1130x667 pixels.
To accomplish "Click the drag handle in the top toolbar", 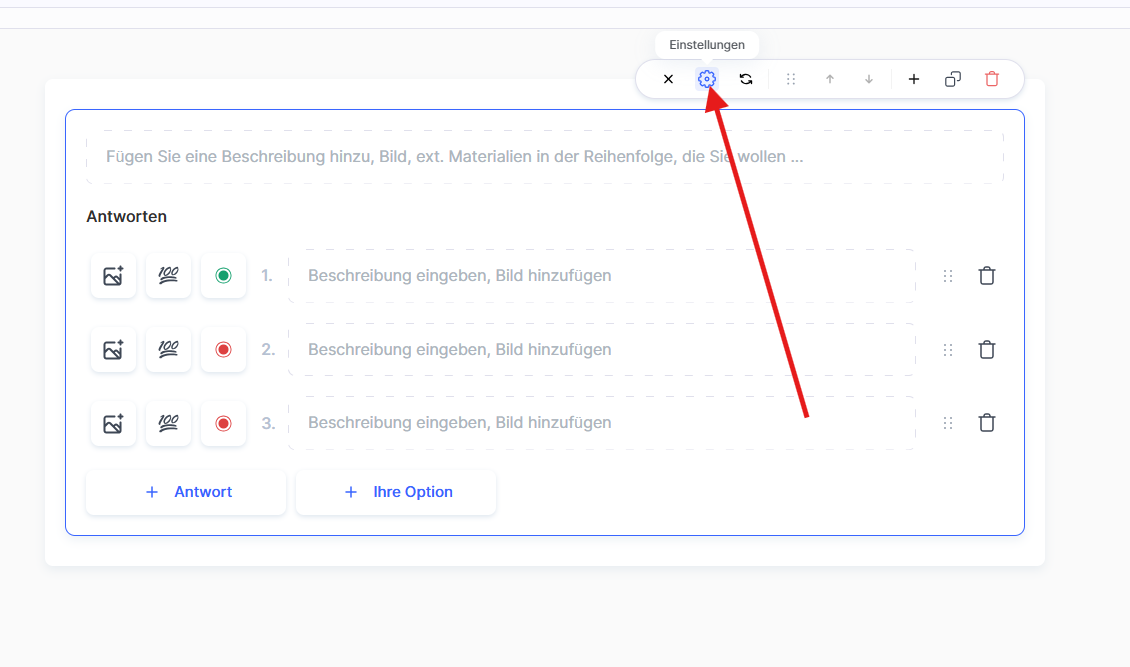I will (x=791, y=79).
